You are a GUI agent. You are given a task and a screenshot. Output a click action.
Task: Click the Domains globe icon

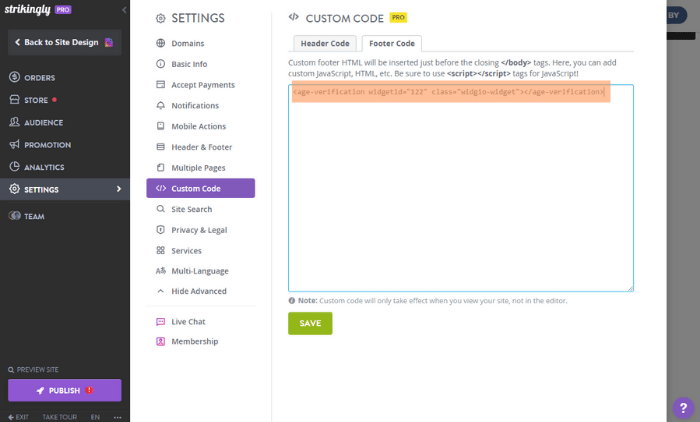tap(160, 43)
